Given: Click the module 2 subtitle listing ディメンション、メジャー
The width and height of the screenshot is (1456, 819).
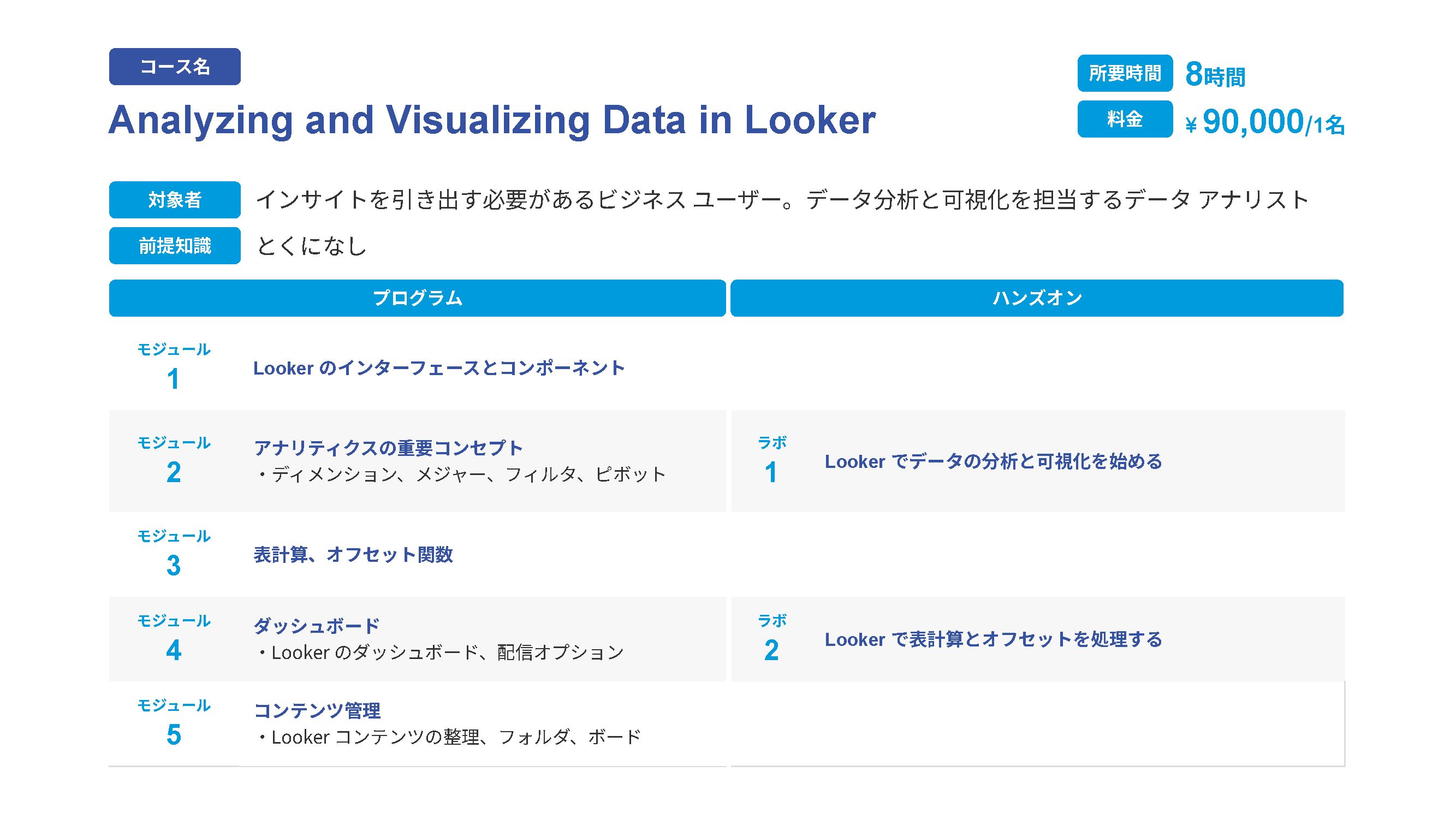Looking at the screenshot, I should coord(461,475).
